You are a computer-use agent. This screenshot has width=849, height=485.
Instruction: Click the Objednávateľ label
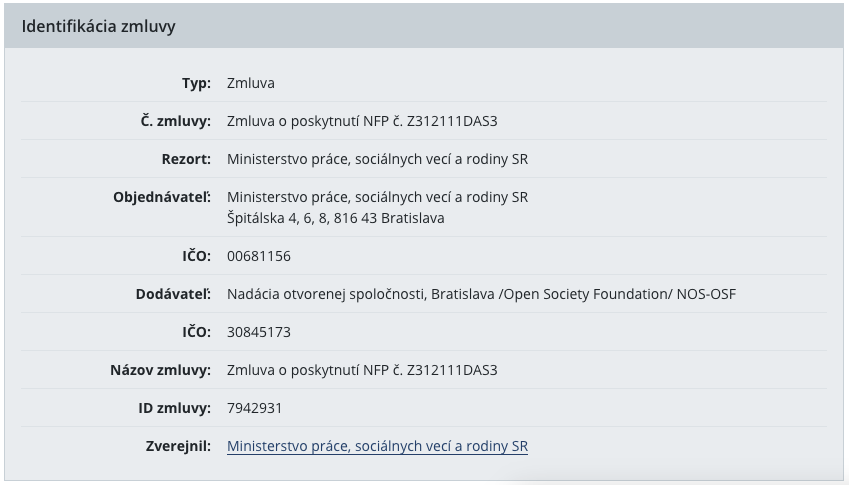[162, 197]
